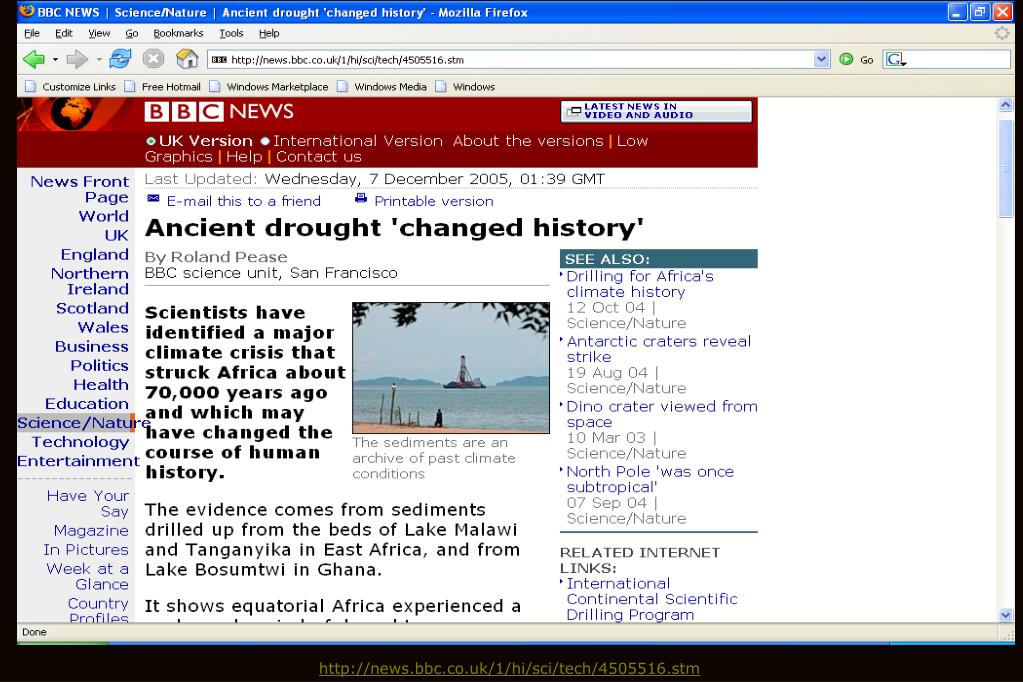Open the View menu
1023x682 pixels.
[99, 33]
